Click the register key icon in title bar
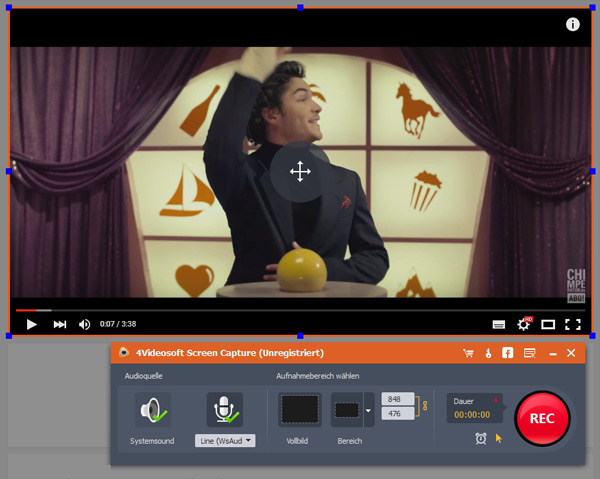Screen dimensions: 600x479 488,353
